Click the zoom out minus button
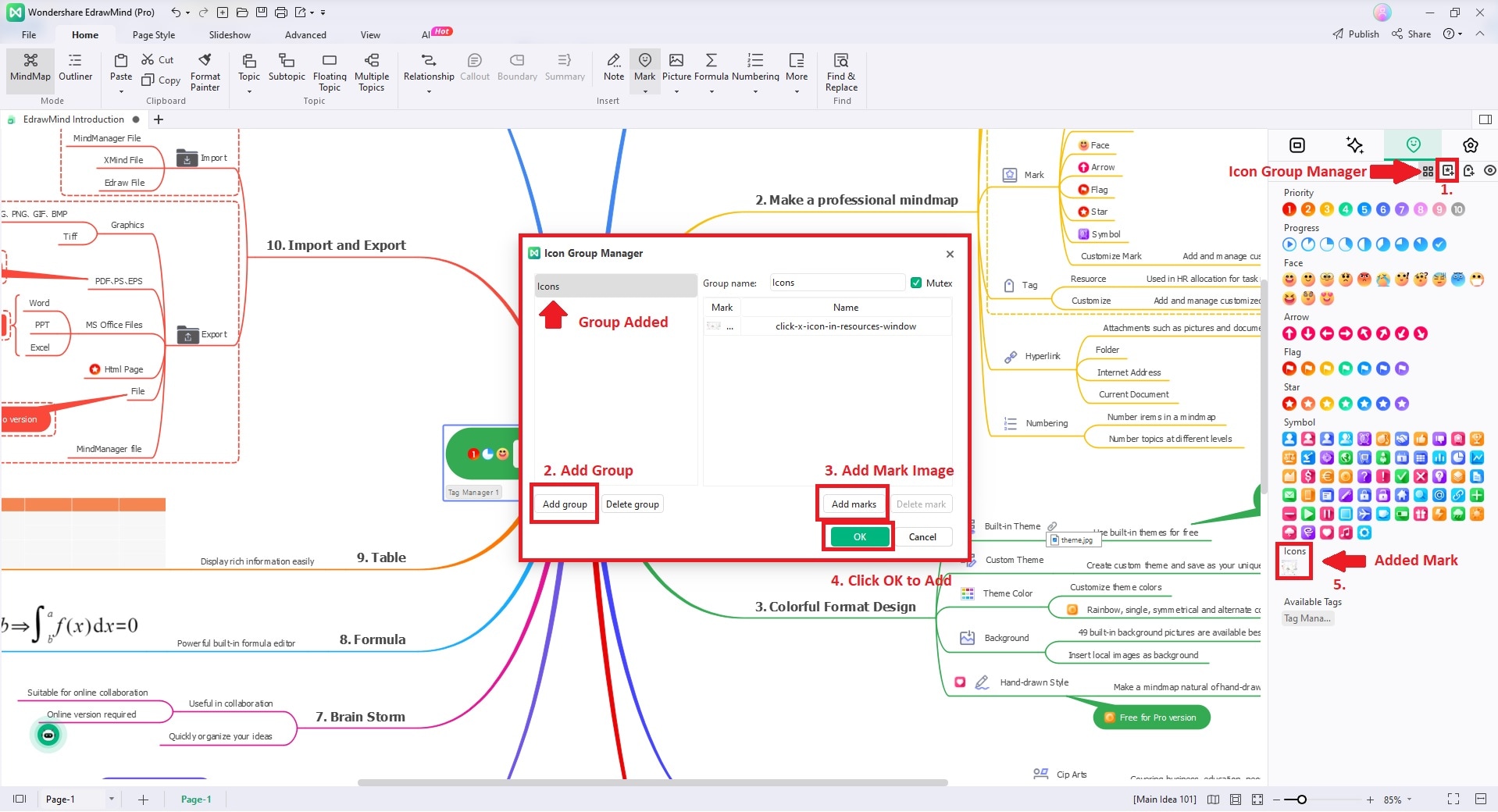The height and width of the screenshot is (812, 1498). pyautogui.click(x=1277, y=800)
